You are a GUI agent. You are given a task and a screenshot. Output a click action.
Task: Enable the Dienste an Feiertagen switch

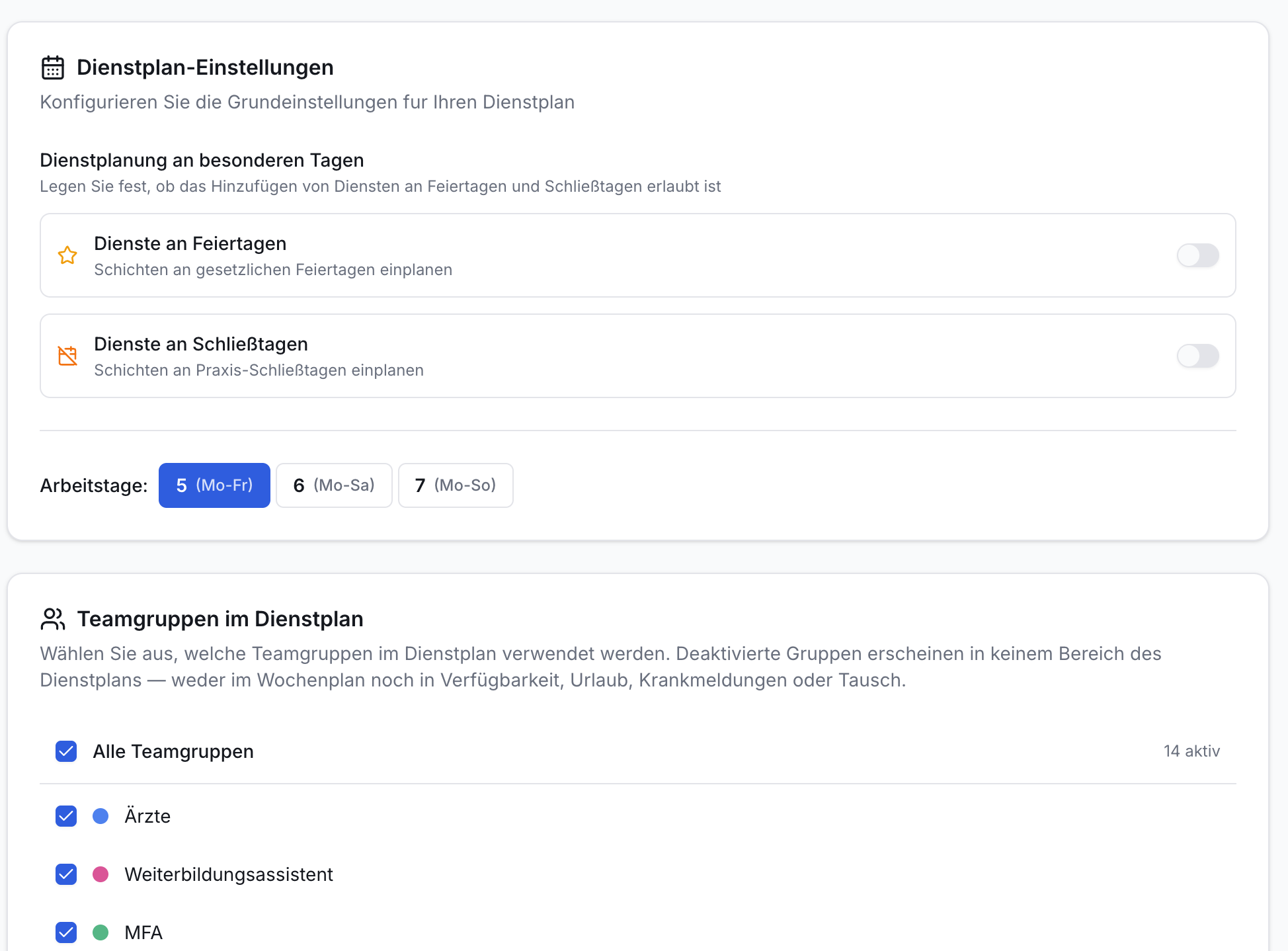pos(1198,255)
